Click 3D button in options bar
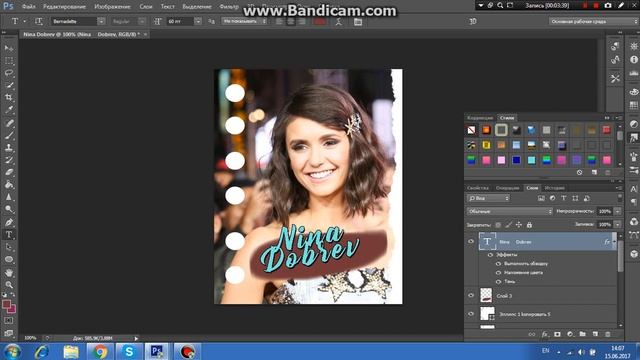The width and height of the screenshot is (640, 360). [473, 21]
